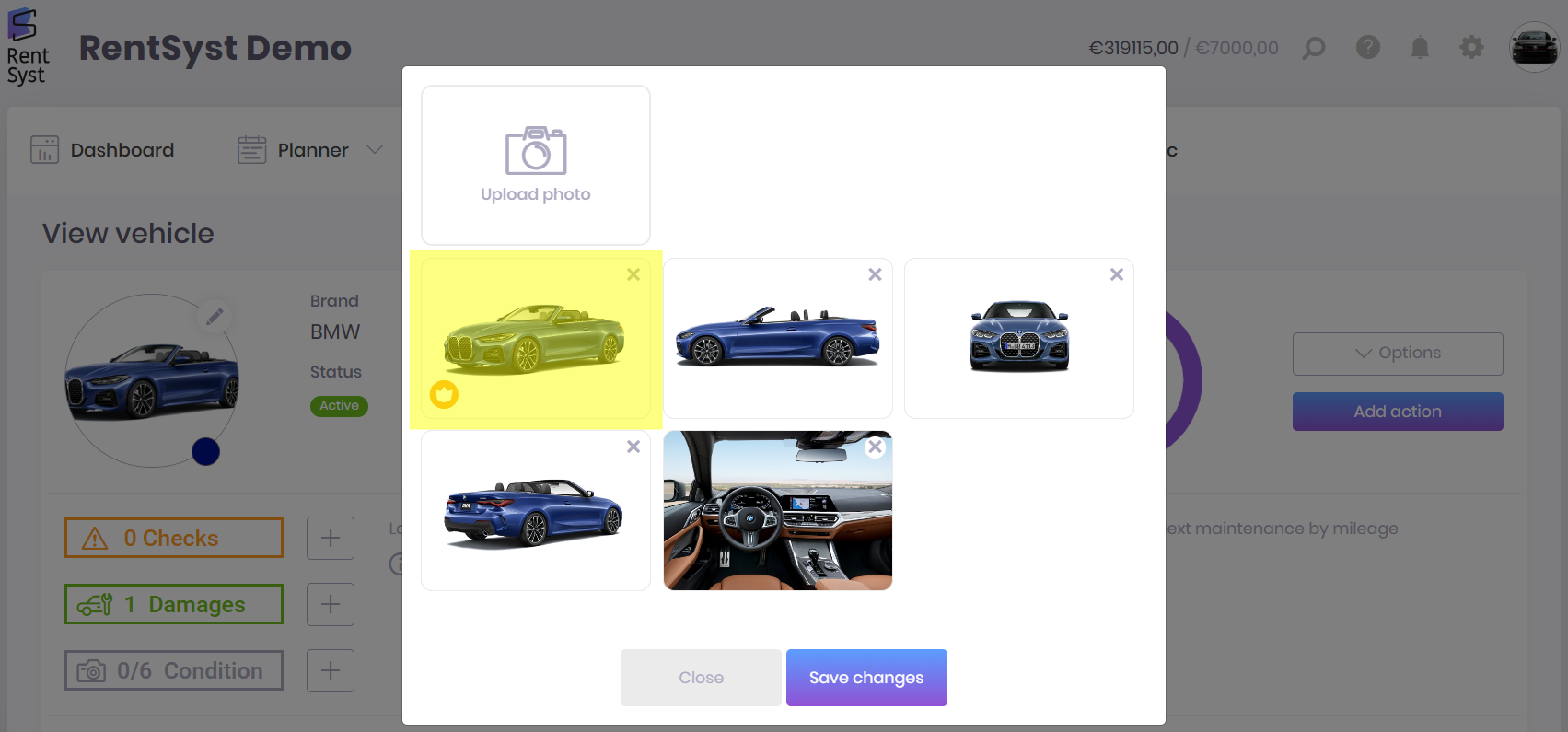Remove the highlighted front-angle convertible photo

[x=633, y=274]
